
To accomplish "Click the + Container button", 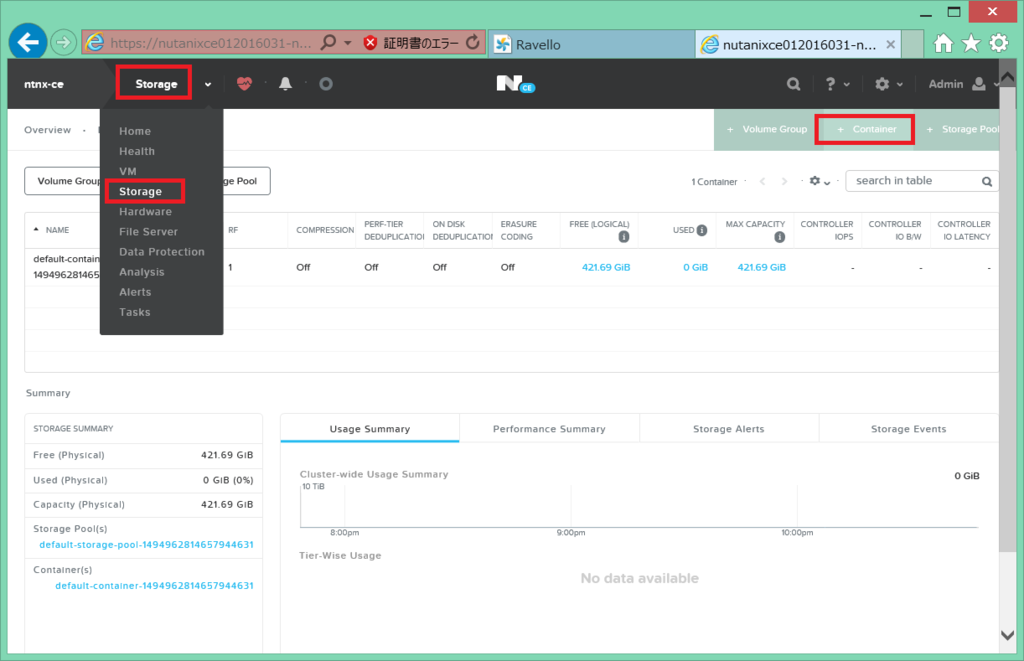I will [866, 129].
